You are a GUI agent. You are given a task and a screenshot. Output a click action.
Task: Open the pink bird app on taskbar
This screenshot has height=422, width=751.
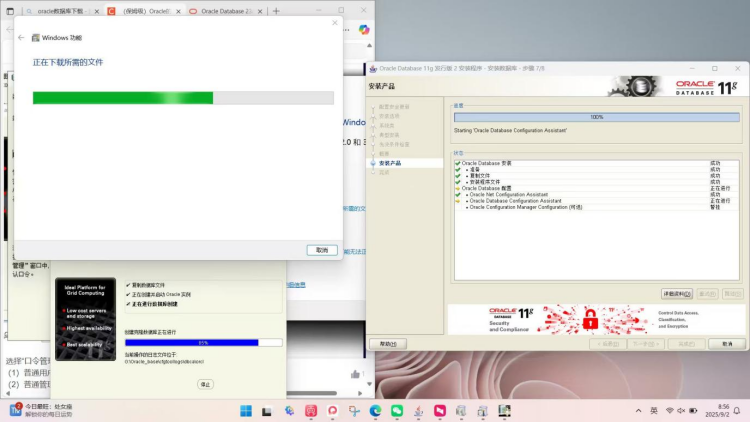(x=440, y=411)
